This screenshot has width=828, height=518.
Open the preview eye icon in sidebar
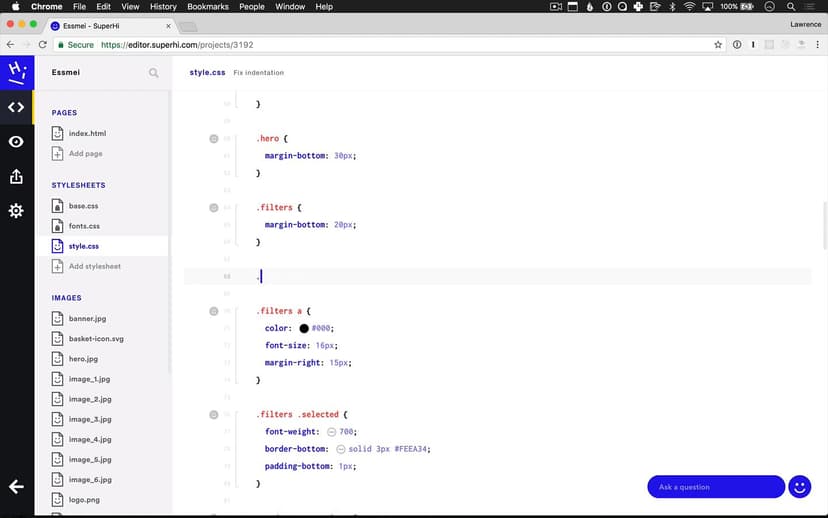(16, 142)
